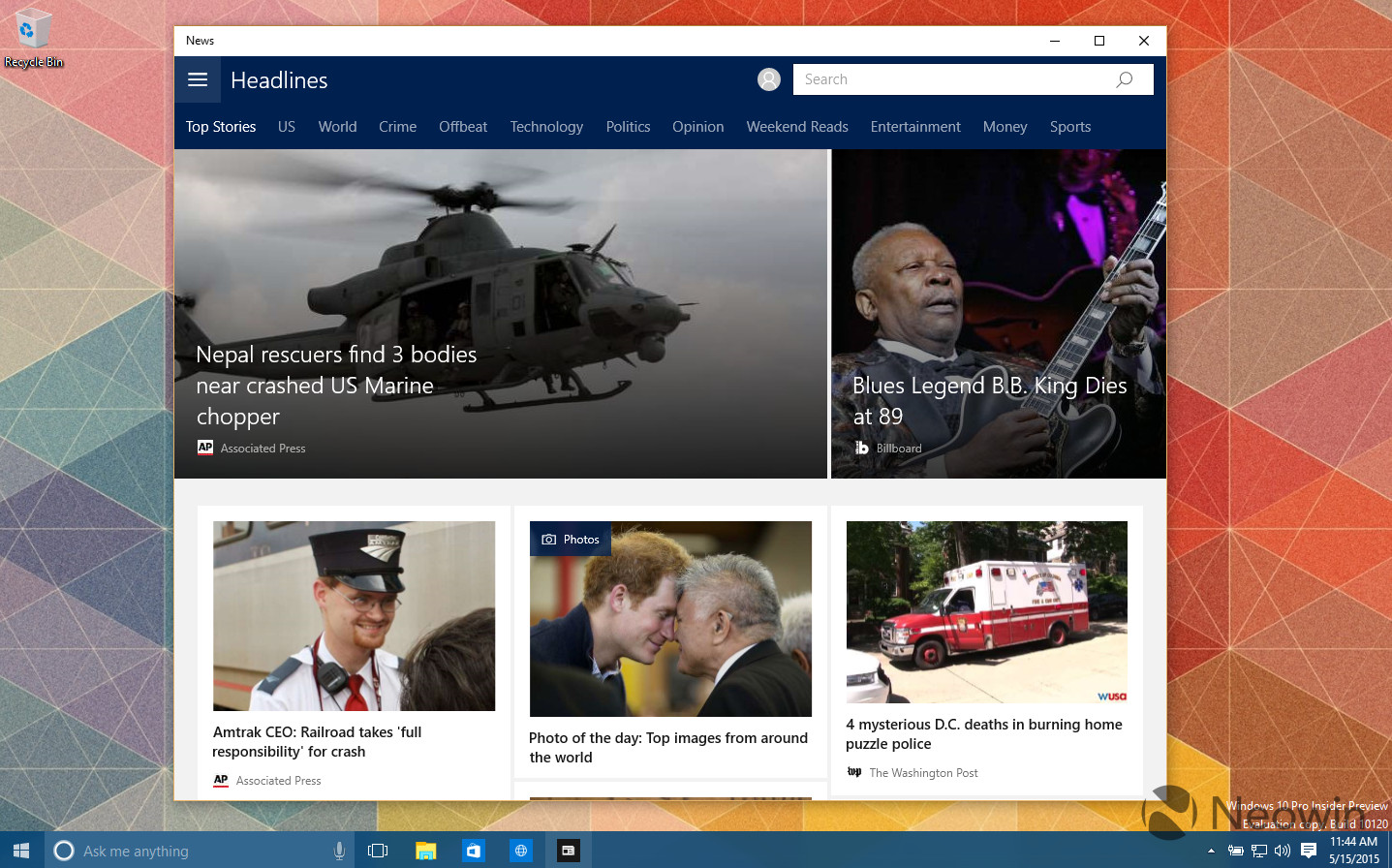1392x868 pixels.
Task: Click the taskbar clock and date
Action: pos(1353,851)
